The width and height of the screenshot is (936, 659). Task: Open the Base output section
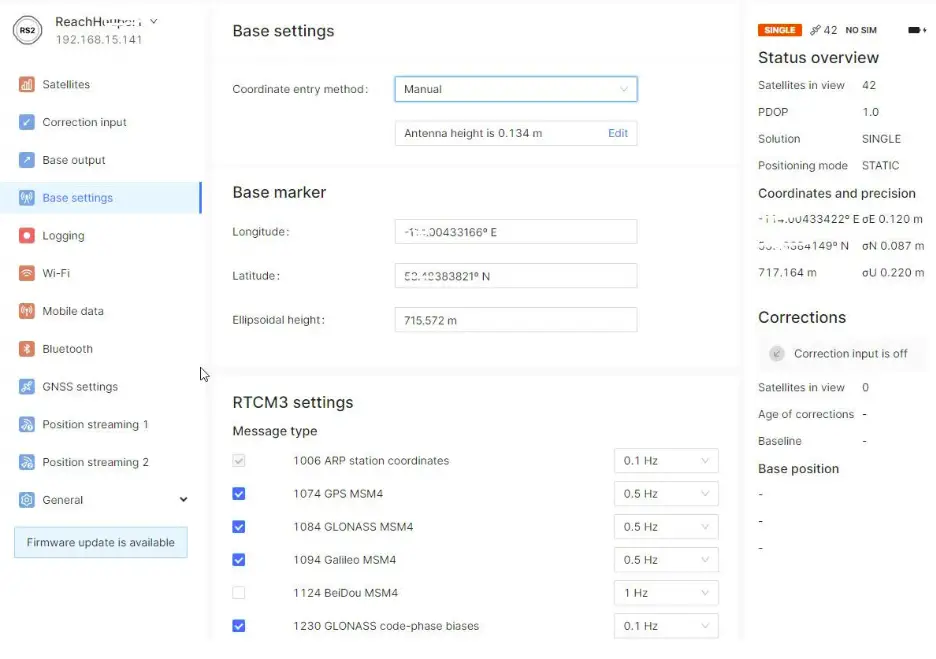point(76,160)
